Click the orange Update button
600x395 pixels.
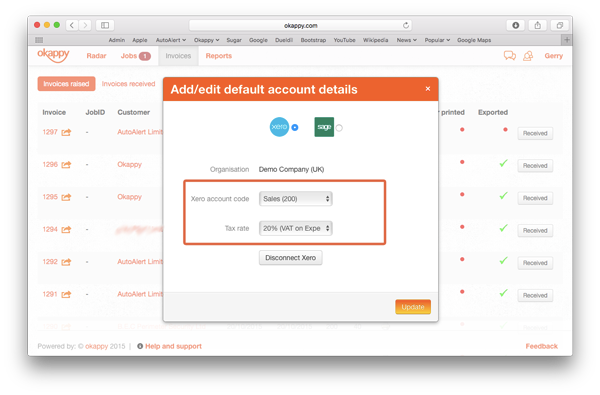click(x=413, y=307)
